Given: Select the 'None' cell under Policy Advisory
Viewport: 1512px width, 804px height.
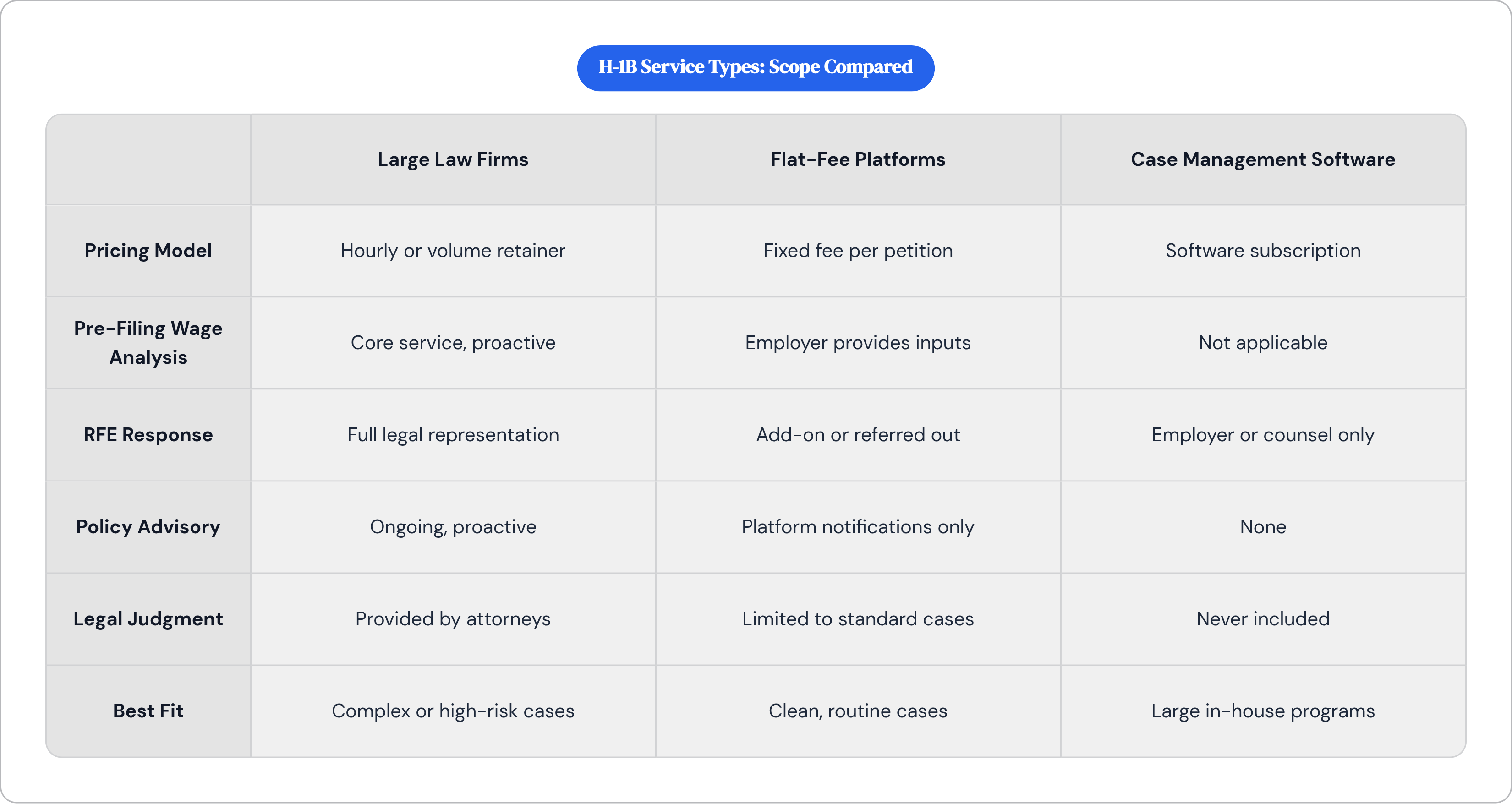Looking at the screenshot, I should pyautogui.click(x=1263, y=527).
